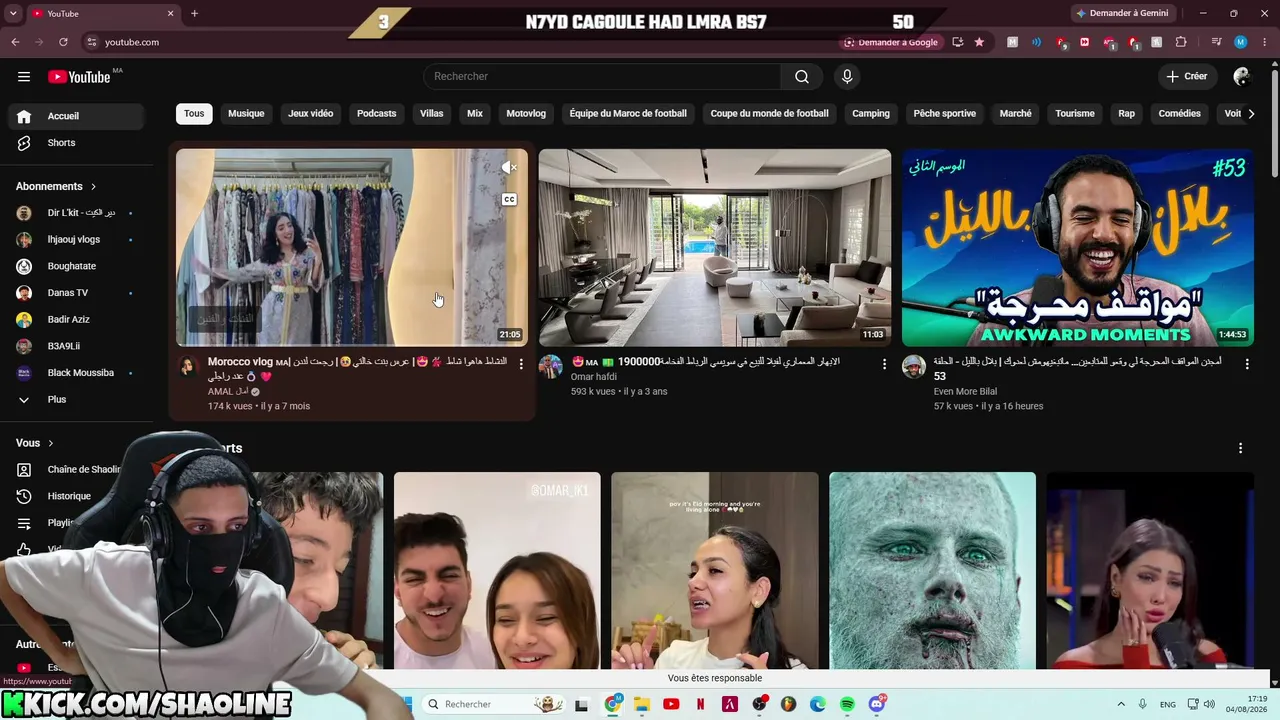The width and height of the screenshot is (1280, 720).
Task: Show hidden system tray icons
Action: pyautogui.click(x=1121, y=704)
